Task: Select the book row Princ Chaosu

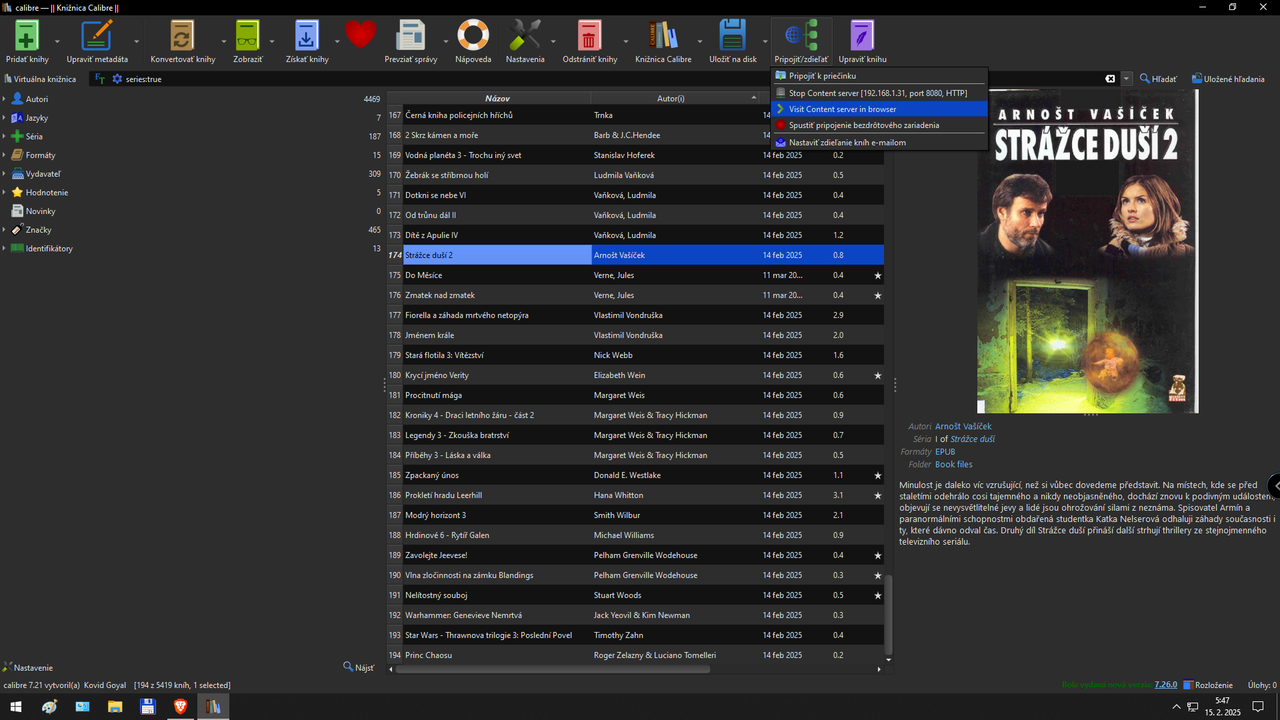Action: [x=643, y=655]
